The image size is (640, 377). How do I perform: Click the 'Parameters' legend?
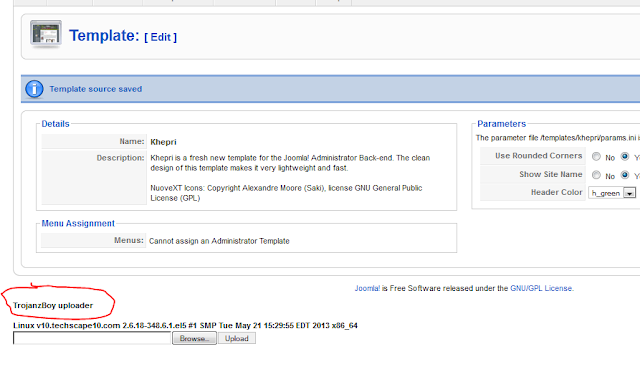502,124
